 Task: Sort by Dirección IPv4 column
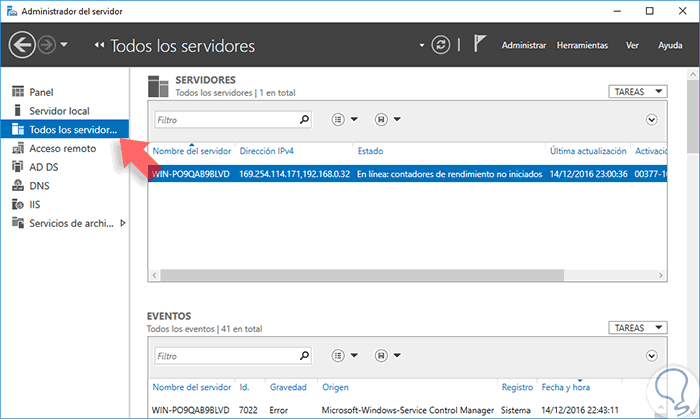(267, 151)
